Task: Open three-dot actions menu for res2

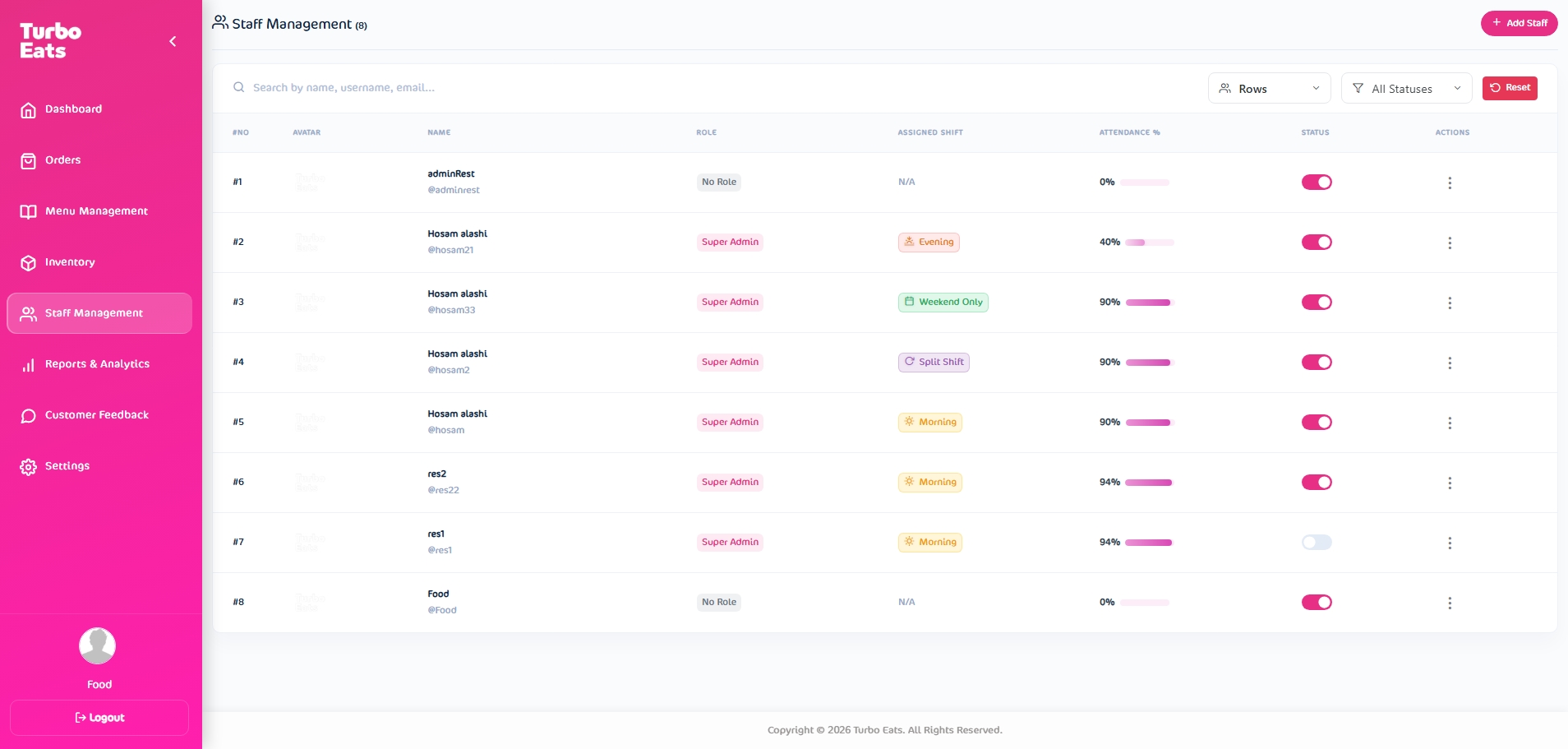Action: (x=1450, y=483)
